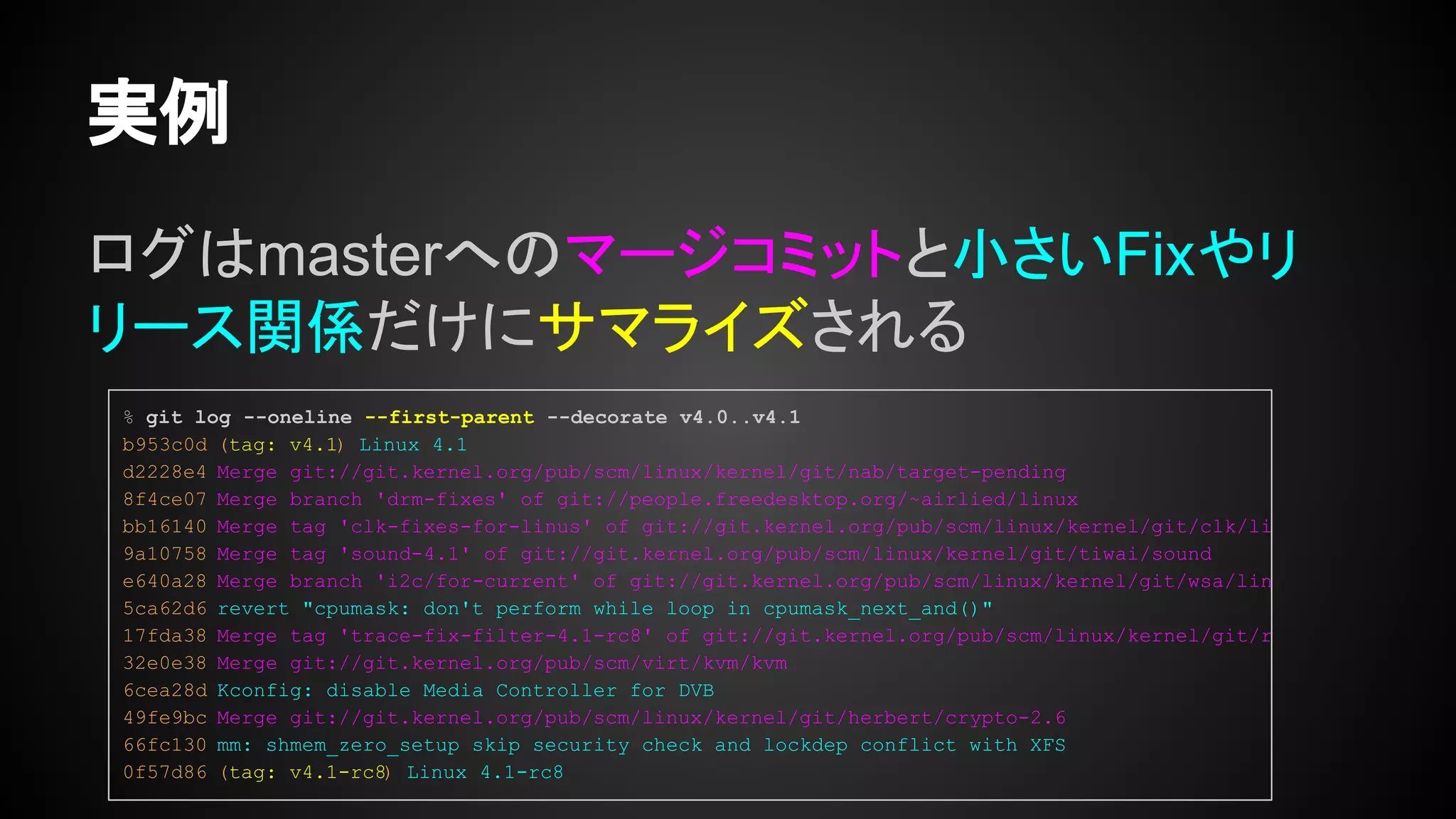1456x819 pixels.
Task: Click the 'Linux 4.1' commit message
Action: point(413,445)
